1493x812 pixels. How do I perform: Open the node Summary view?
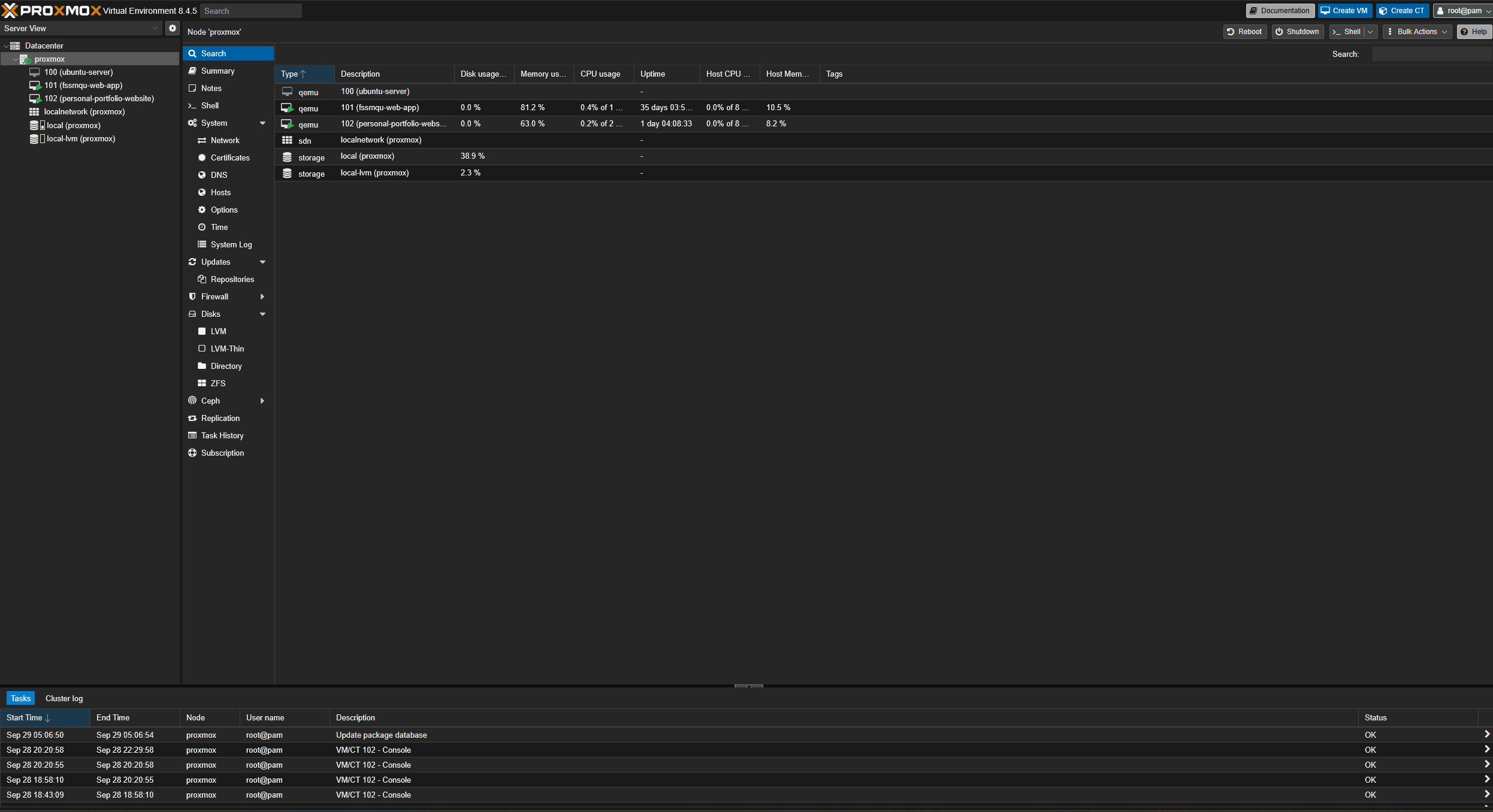tap(218, 71)
